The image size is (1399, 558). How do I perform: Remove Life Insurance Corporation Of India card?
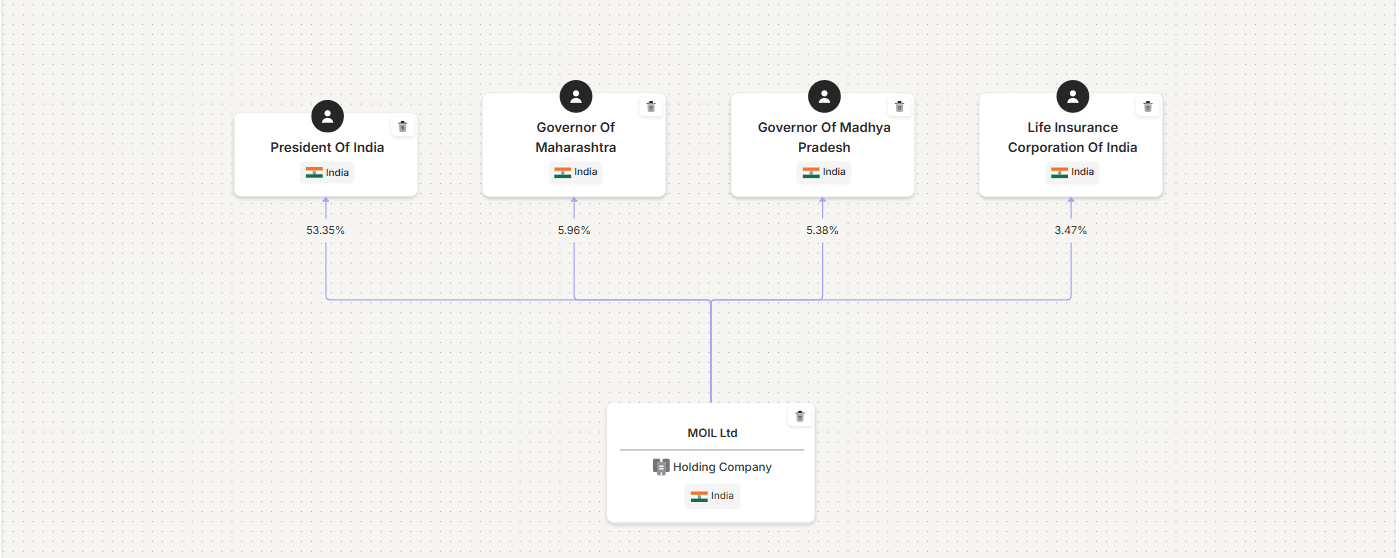coord(1147,106)
